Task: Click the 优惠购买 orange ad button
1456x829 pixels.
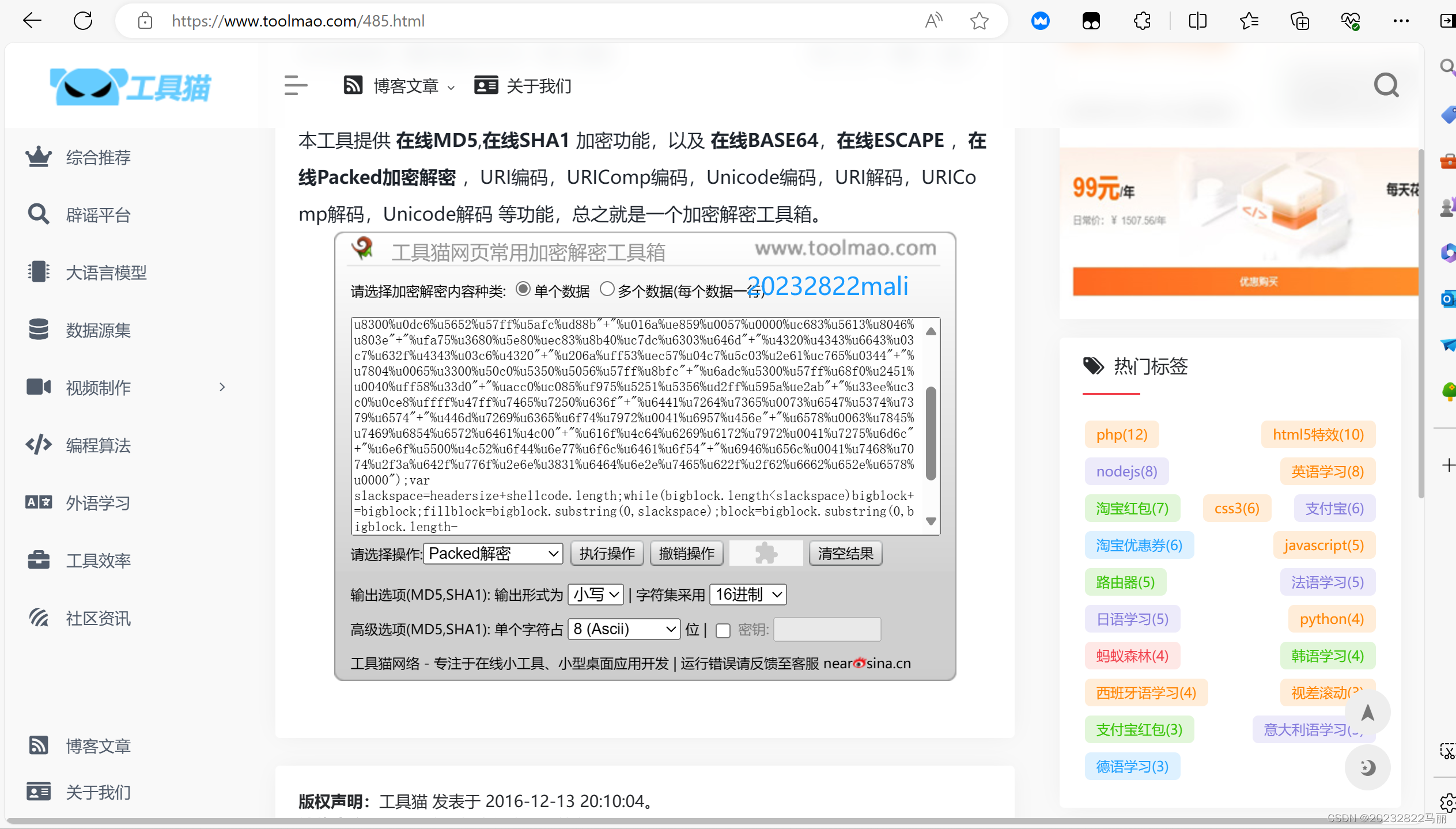Action: (x=1245, y=281)
